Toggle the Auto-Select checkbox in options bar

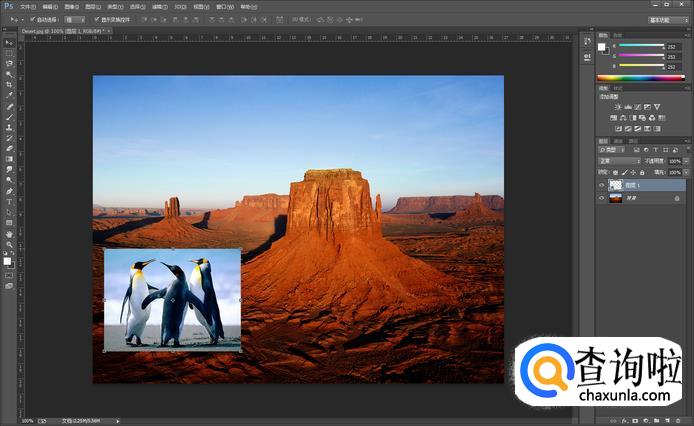(x=33, y=19)
